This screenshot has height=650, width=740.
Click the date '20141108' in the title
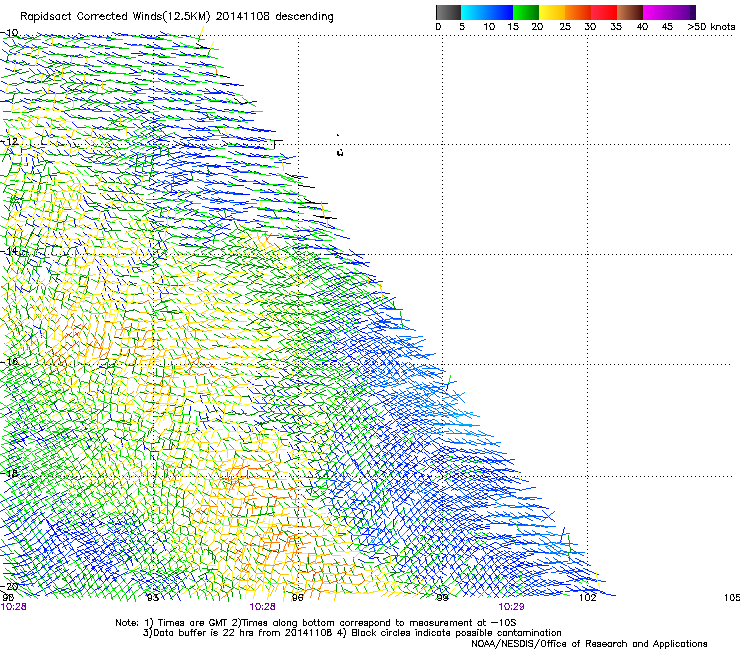[x=243, y=16]
